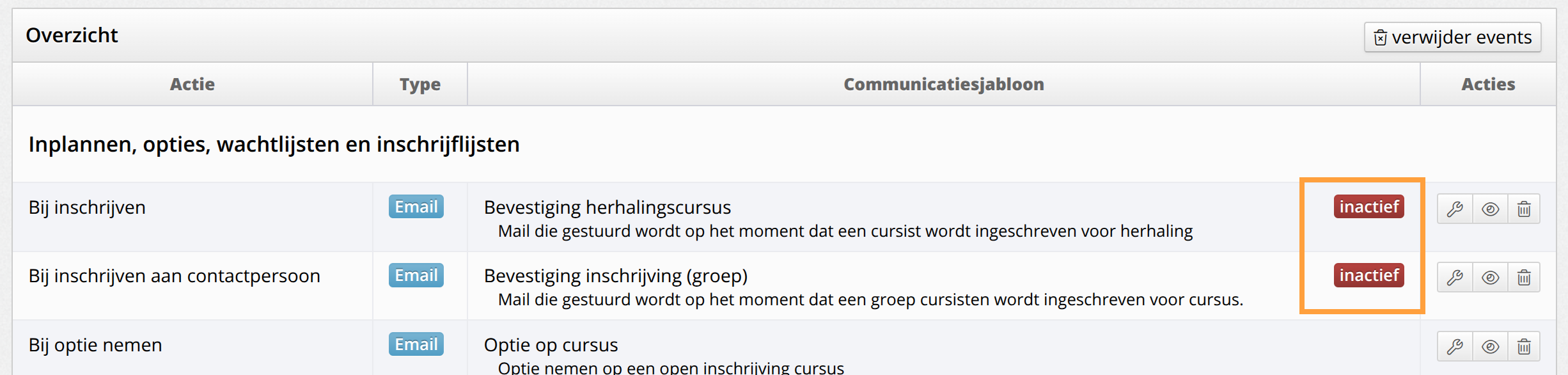Screen dimensions: 1568x375
Task: Sort by the 'Actie' column header
Action: [x=192, y=84]
